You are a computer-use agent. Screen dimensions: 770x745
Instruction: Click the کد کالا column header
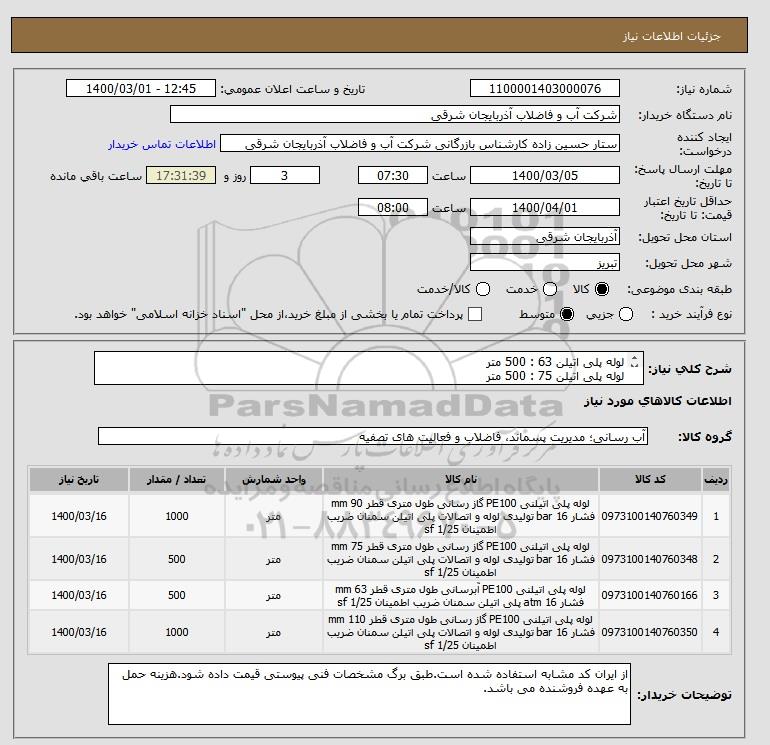click(x=650, y=480)
